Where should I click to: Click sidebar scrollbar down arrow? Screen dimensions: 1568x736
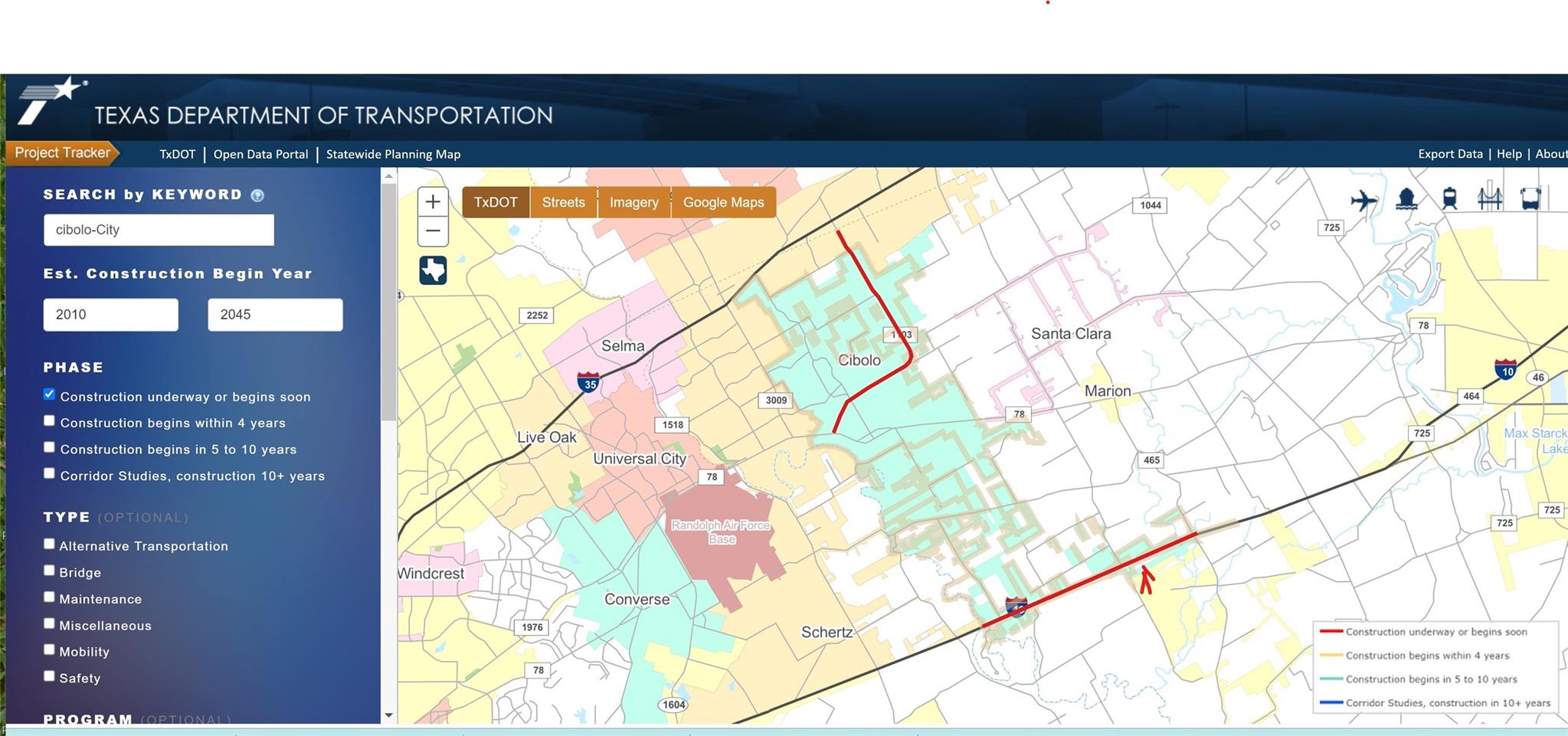[x=388, y=715]
